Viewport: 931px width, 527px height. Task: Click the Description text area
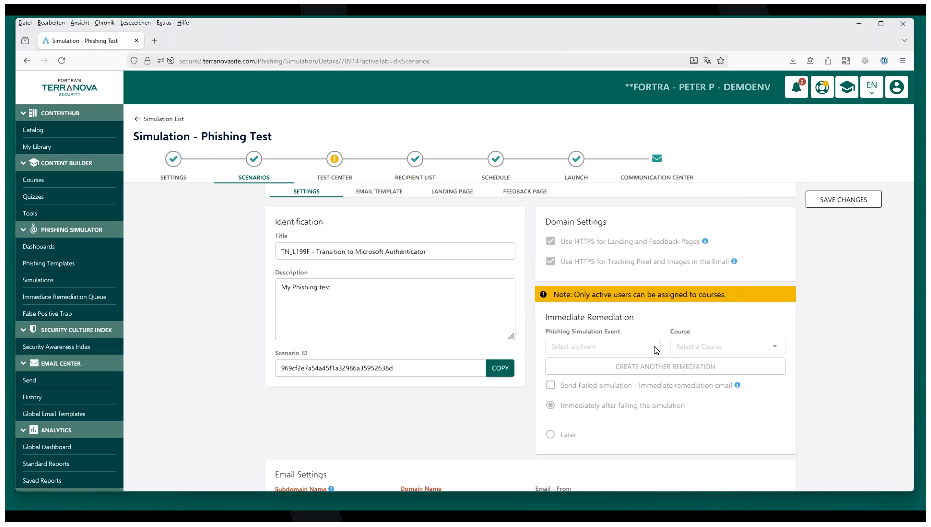(394, 308)
